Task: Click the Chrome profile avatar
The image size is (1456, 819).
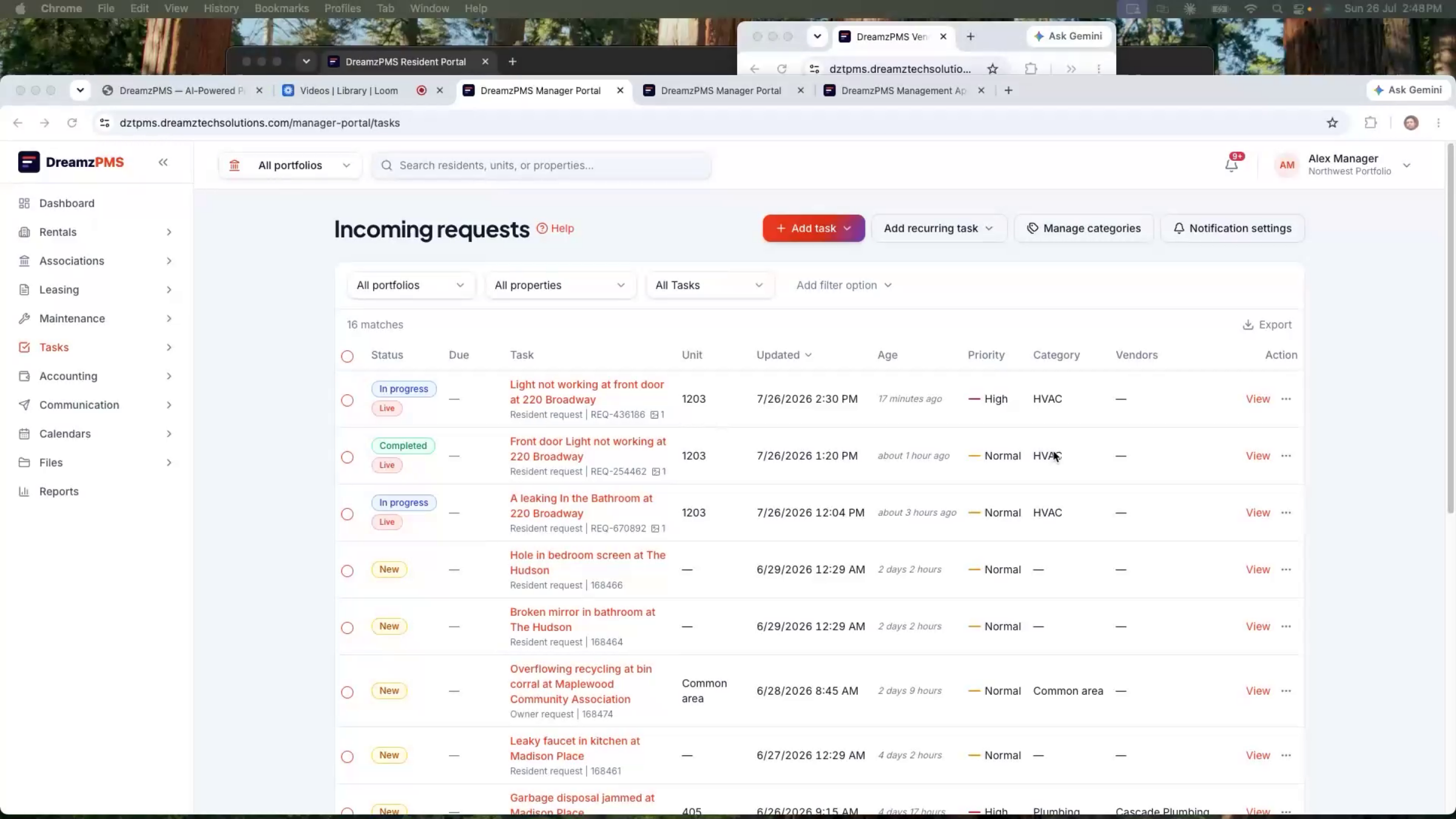Action: coord(1411,123)
